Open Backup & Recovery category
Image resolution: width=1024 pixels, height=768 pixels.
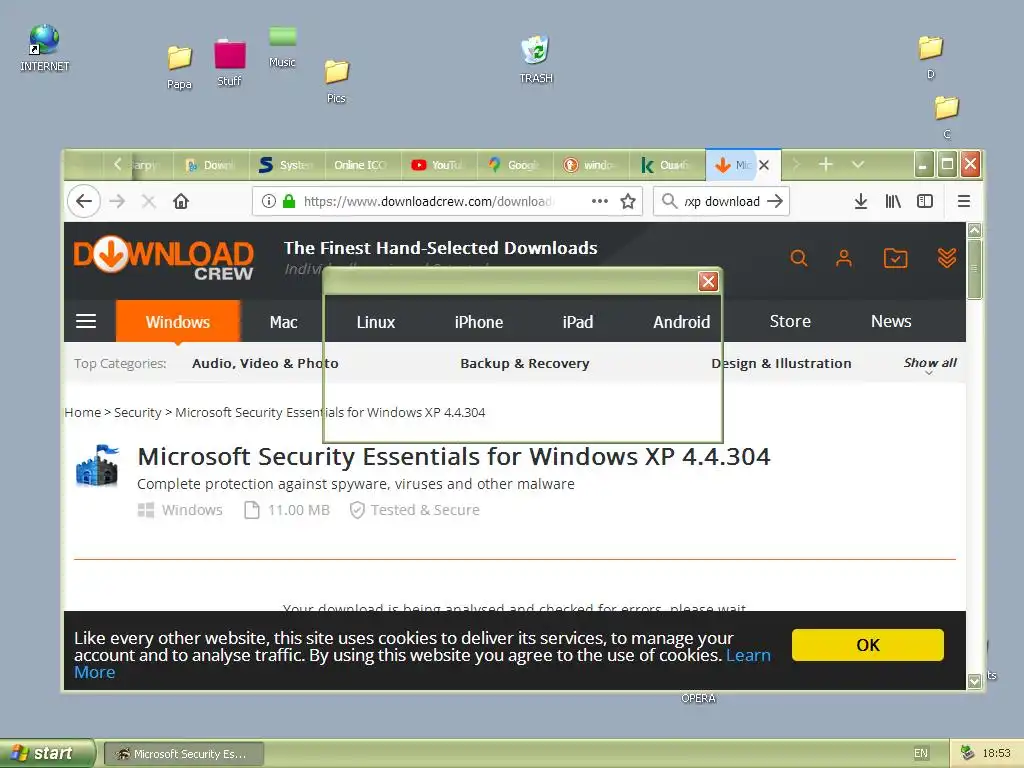(524, 363)
